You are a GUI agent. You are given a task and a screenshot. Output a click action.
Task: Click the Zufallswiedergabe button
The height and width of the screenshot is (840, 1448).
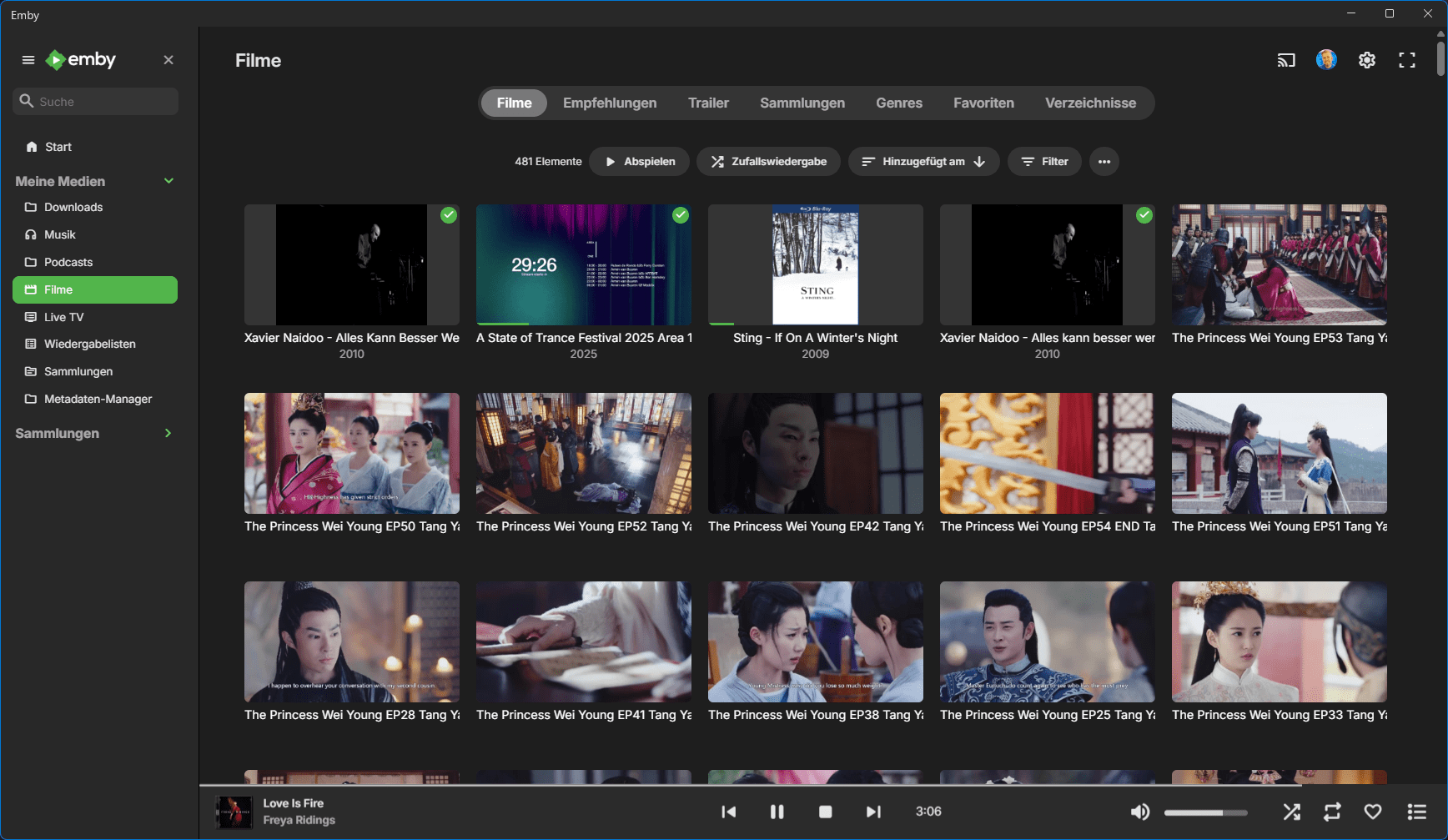(x=768, y=162)
